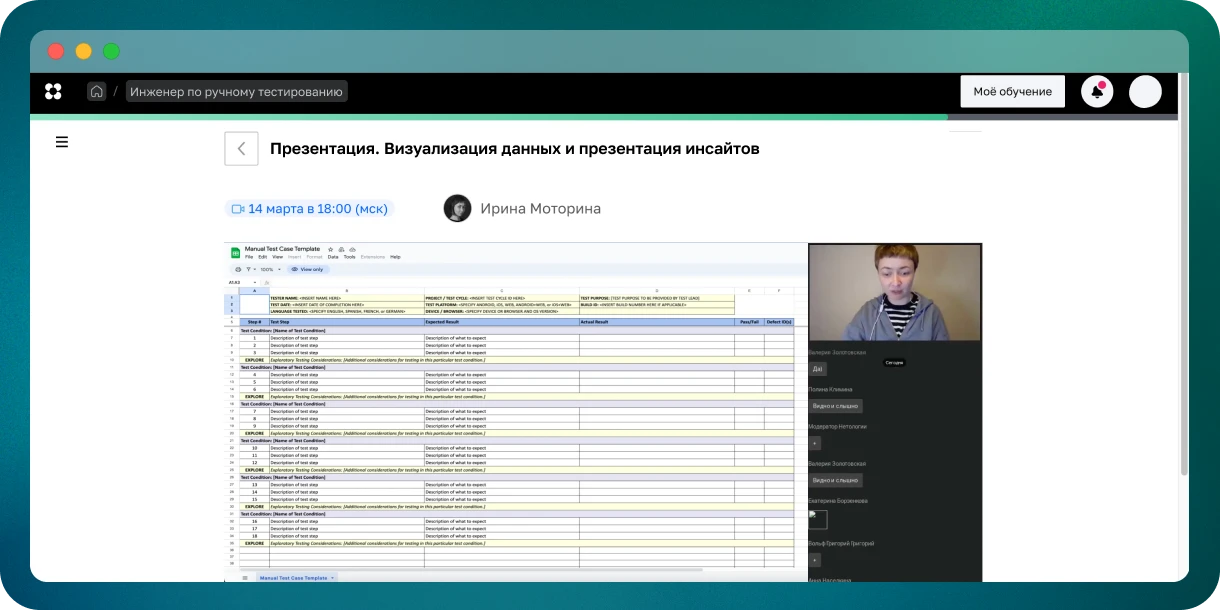The width and height of the screenshot is (1220, 610).
Task: Open the Data menu in Sheets
Action: [333, 257]
